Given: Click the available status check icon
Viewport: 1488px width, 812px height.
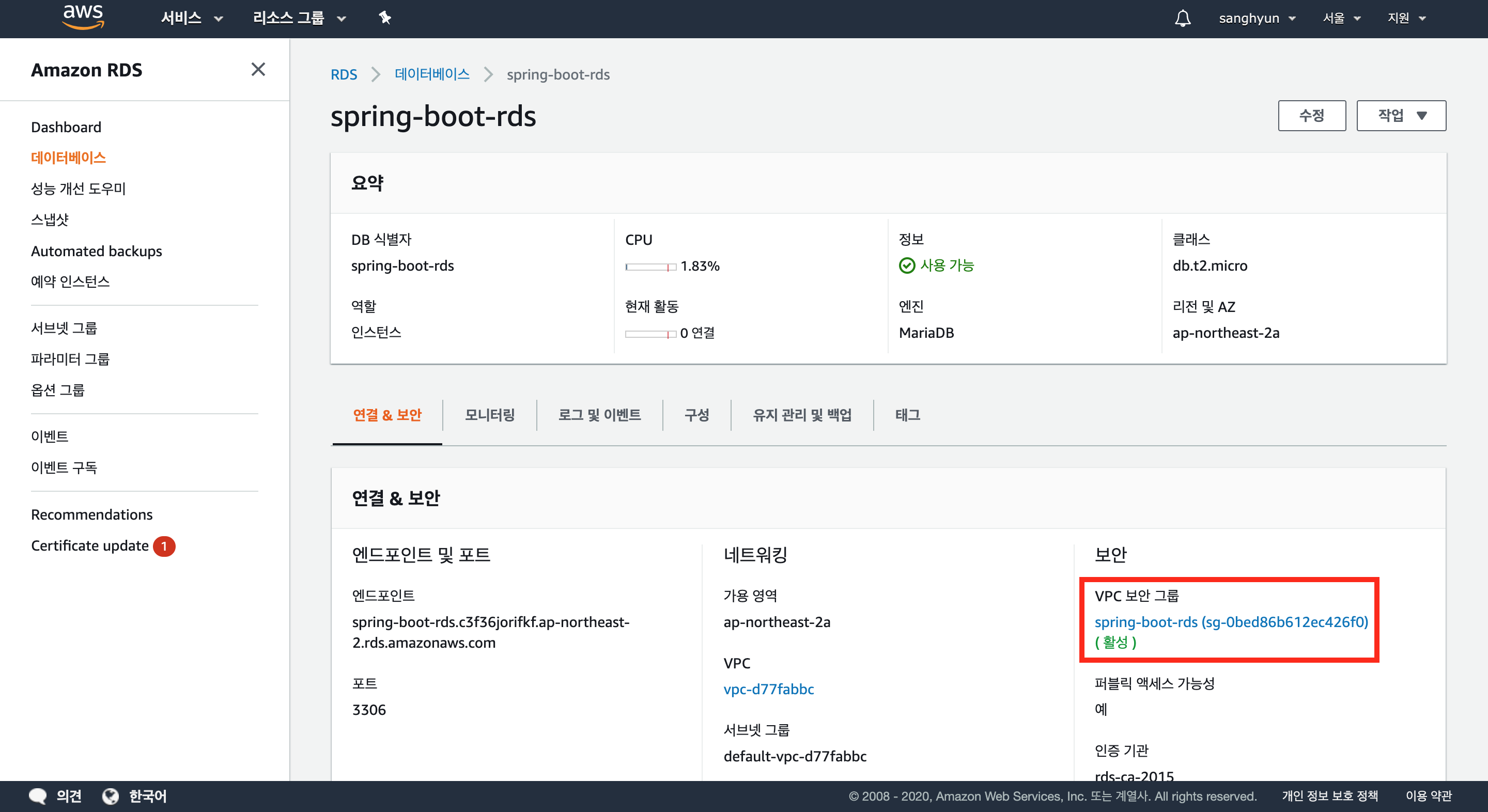Looking at the screenshot, I should 907,266.
